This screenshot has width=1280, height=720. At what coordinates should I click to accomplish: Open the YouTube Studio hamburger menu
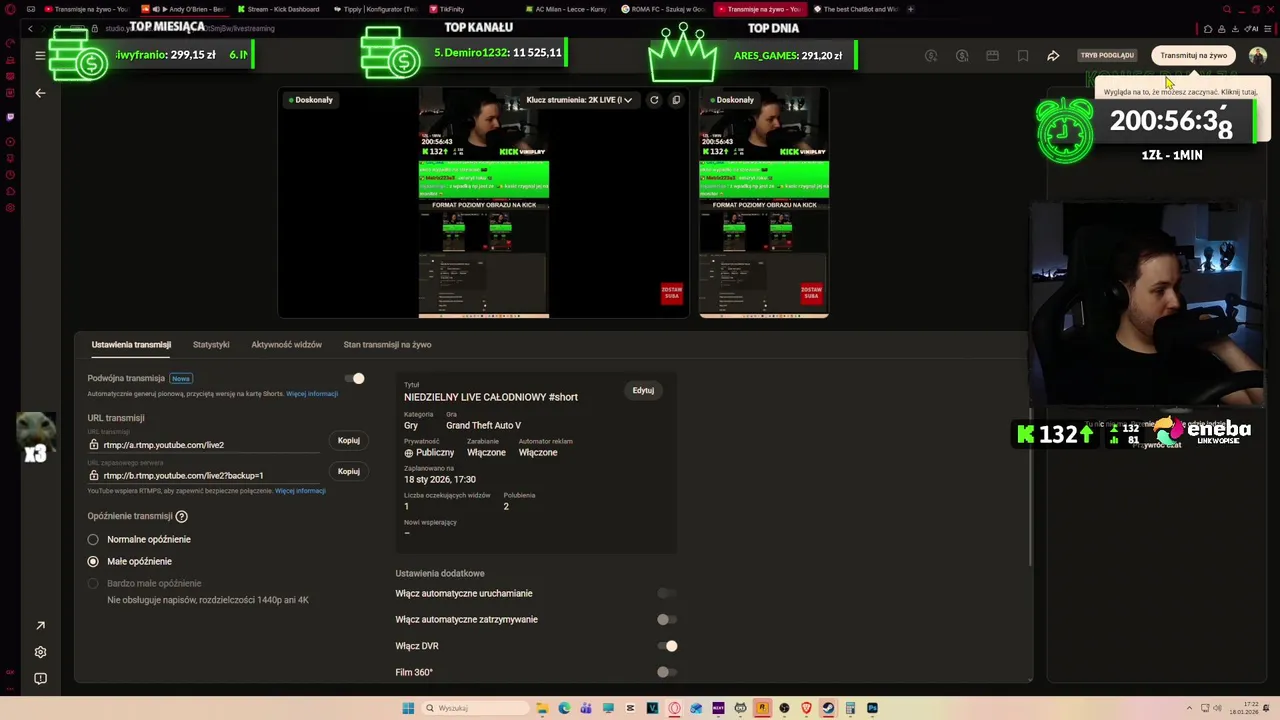point(40,56)
